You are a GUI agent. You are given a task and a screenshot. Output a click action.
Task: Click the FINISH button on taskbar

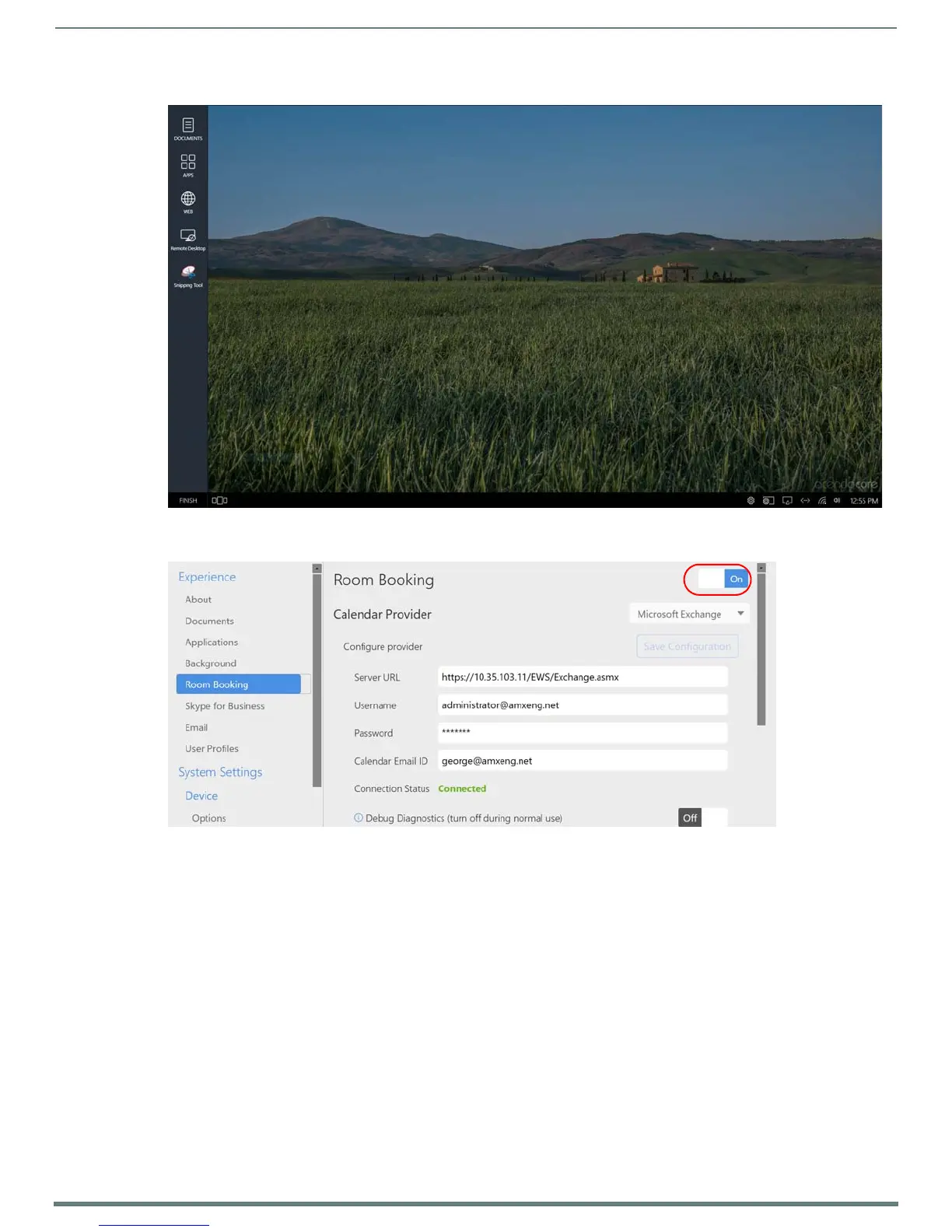pos(188,501)
